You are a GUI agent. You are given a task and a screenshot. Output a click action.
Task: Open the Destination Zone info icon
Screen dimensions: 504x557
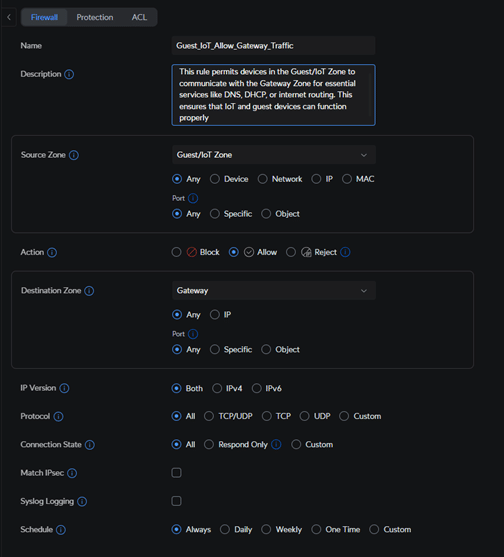(x=89, y=291)
